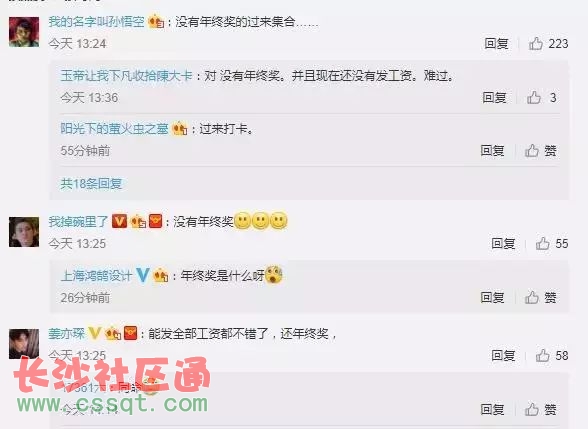Viewport: 588px width, 429px height.
Task: Reply to 上海鸿鹄设计's comment
Action: click(x=492, y=298)
